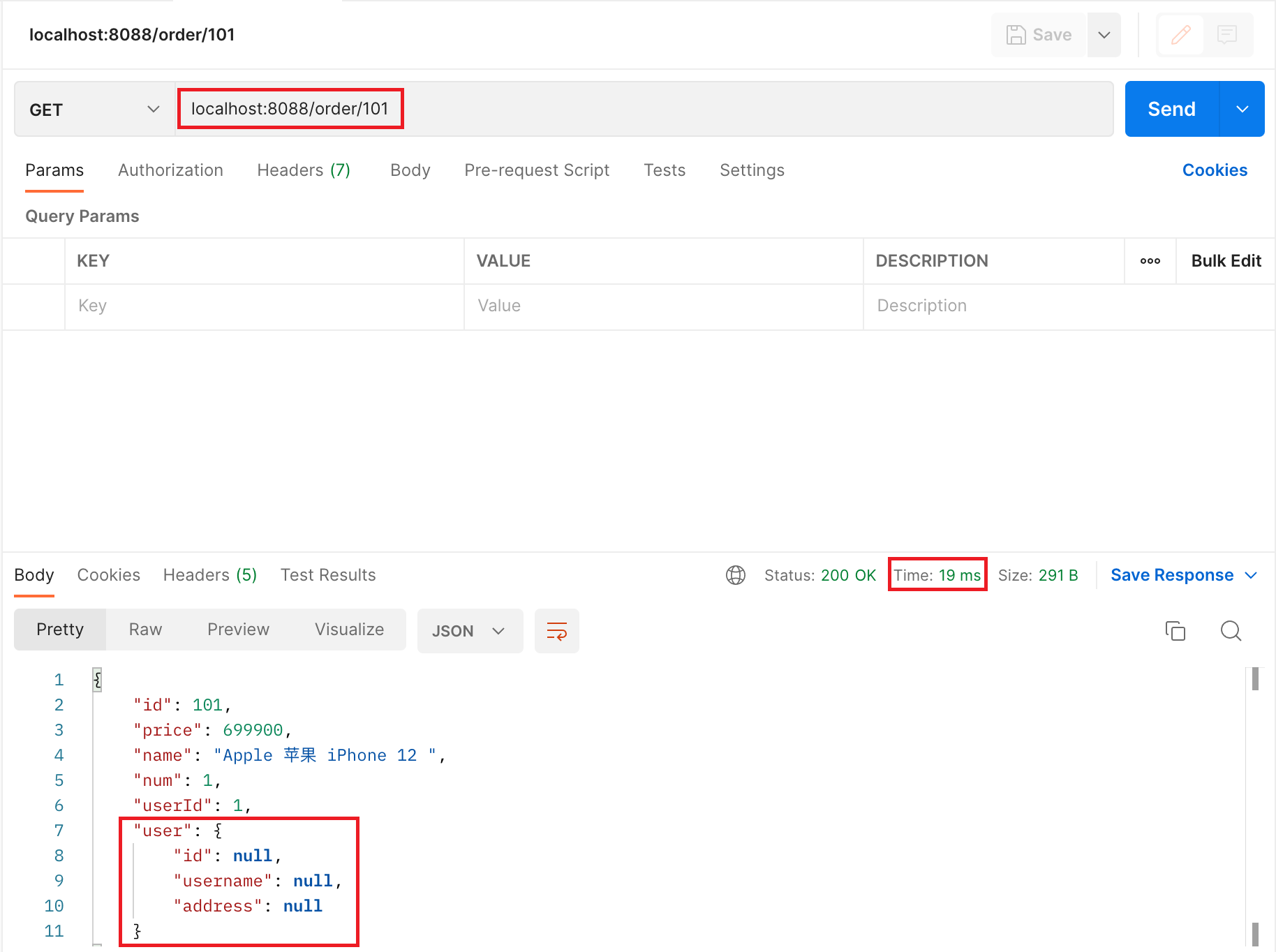
Task: Open the query params column options icon
Action: [x=1150, y=261]
